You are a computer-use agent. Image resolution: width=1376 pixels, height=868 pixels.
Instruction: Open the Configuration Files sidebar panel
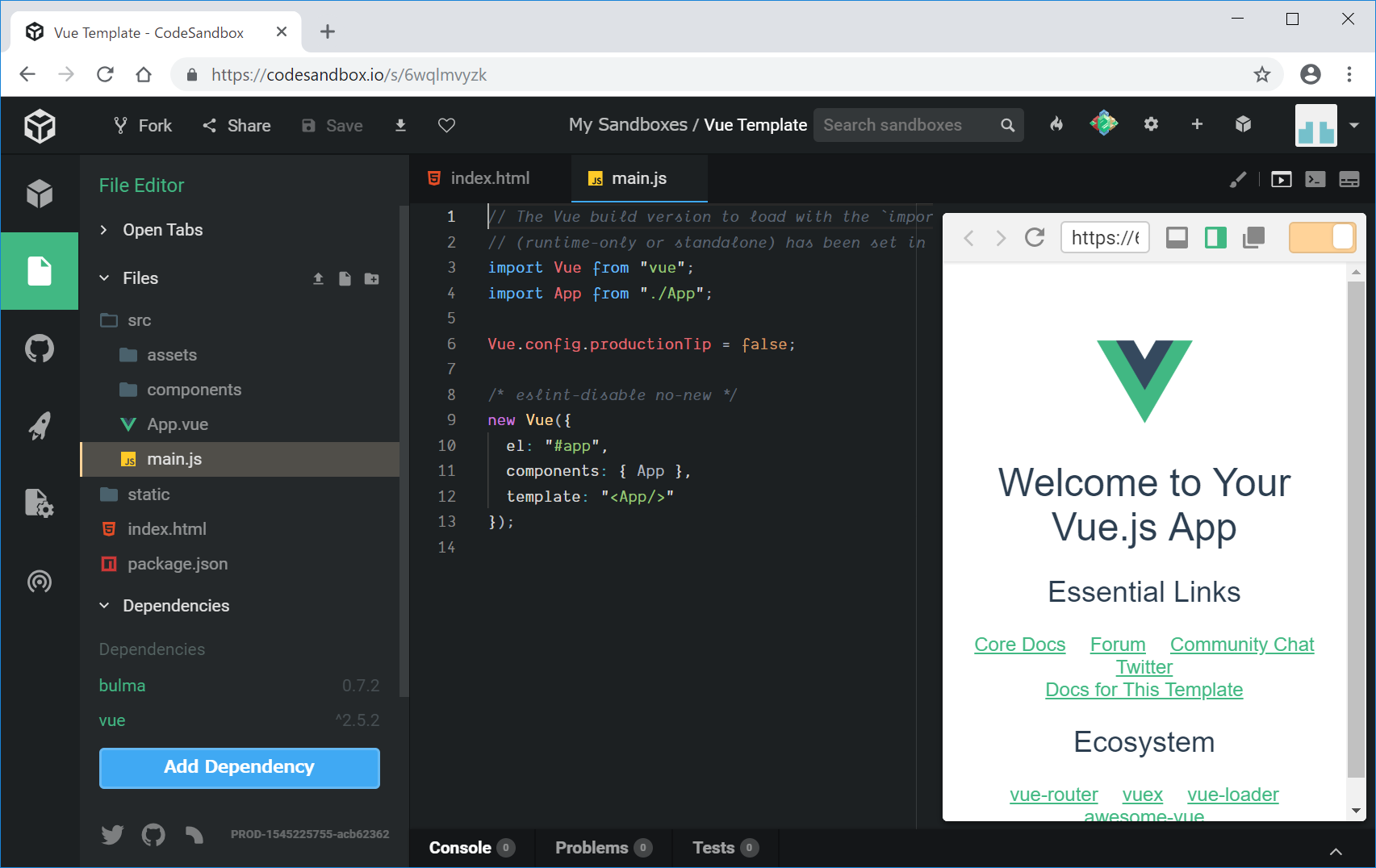[x=39, y=503]
